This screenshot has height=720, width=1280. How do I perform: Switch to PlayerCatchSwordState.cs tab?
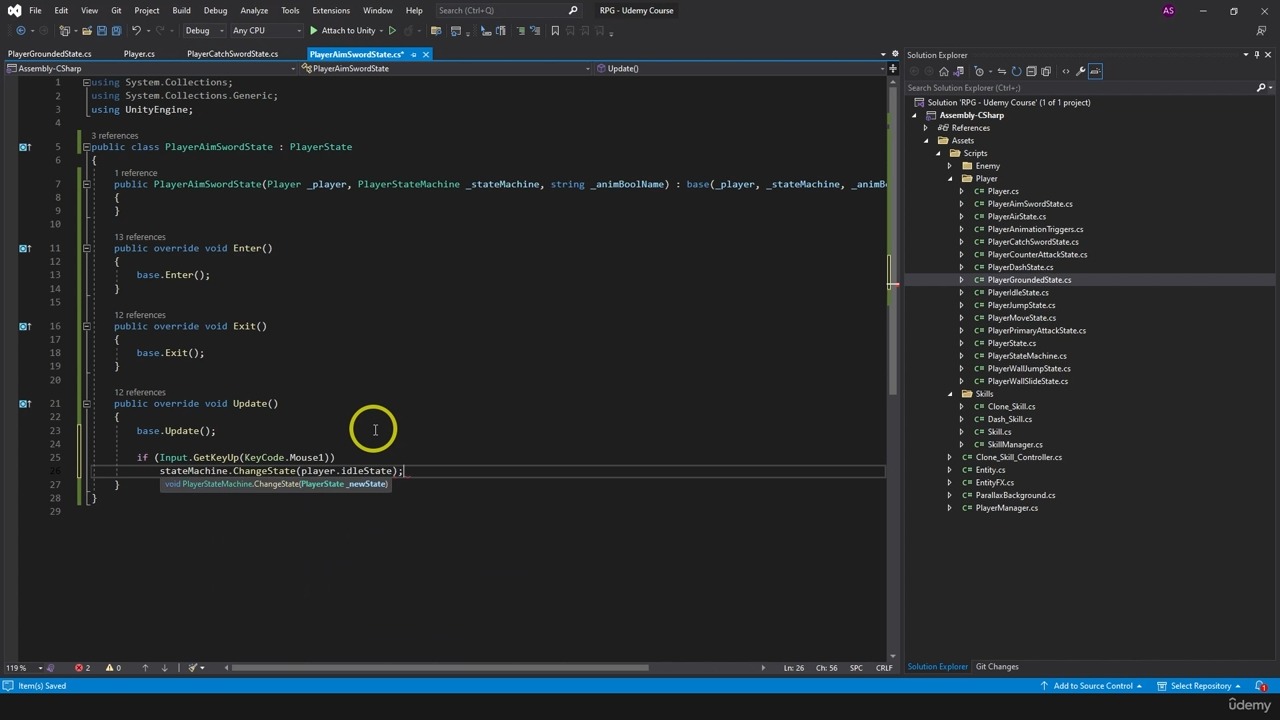coord(232,54)
